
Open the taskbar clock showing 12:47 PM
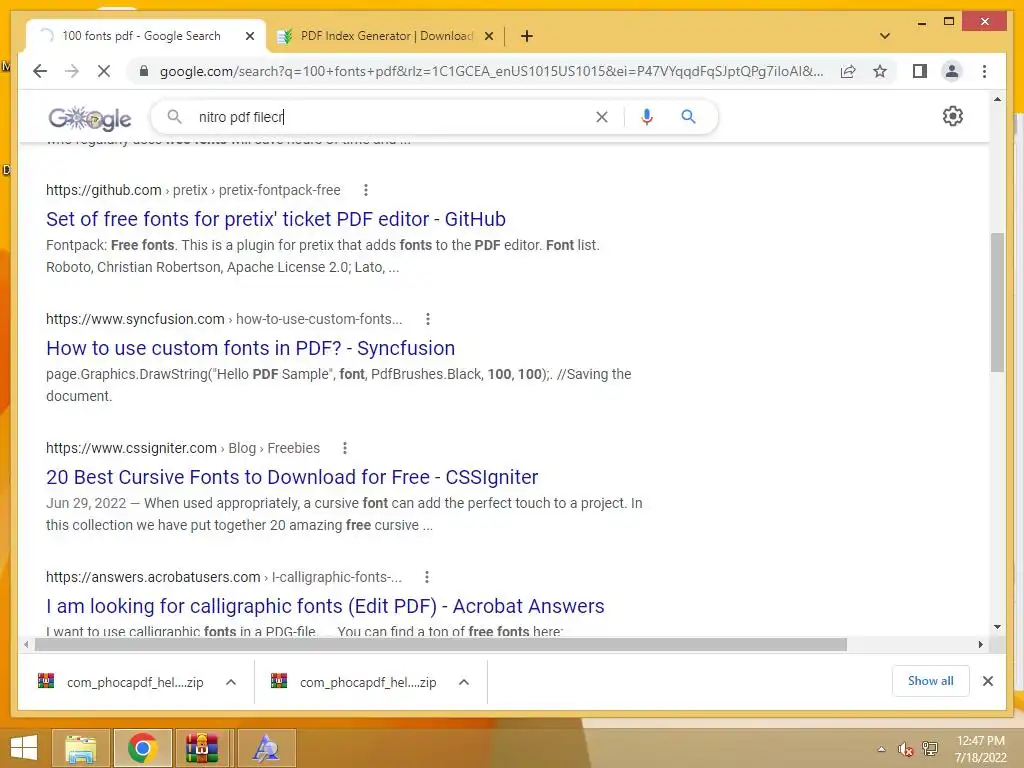point(980,749)
